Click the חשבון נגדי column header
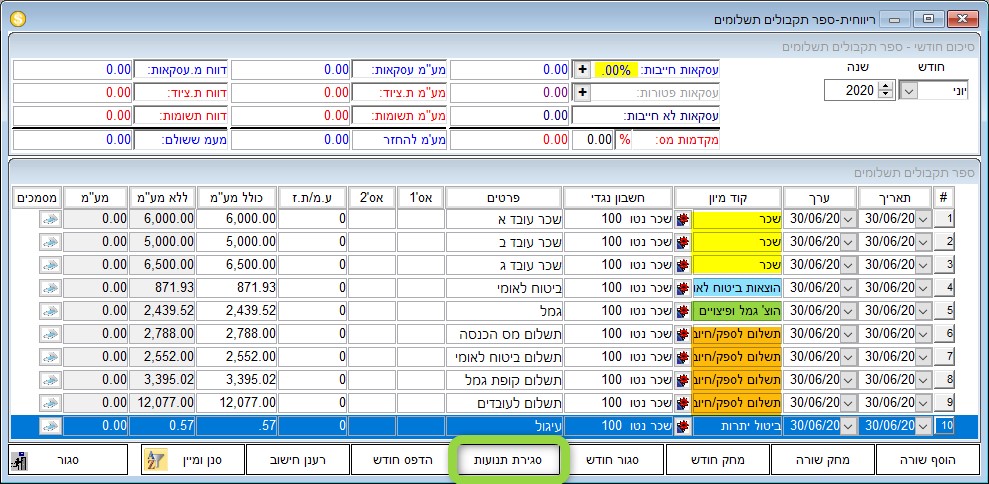The height and width of the screenshot is (484, 989). pyautogui.click(x=618, y=198)
